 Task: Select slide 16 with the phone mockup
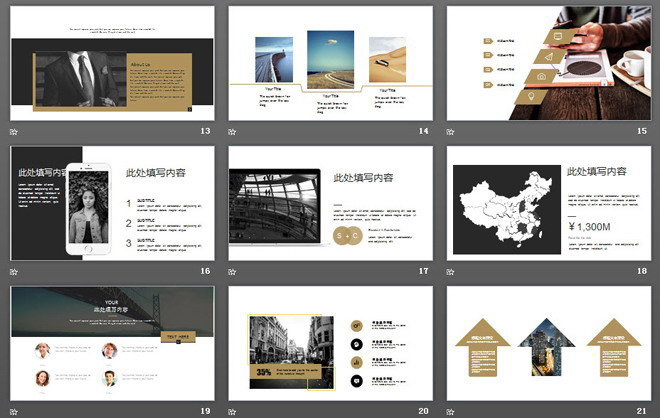pos(112,203)
